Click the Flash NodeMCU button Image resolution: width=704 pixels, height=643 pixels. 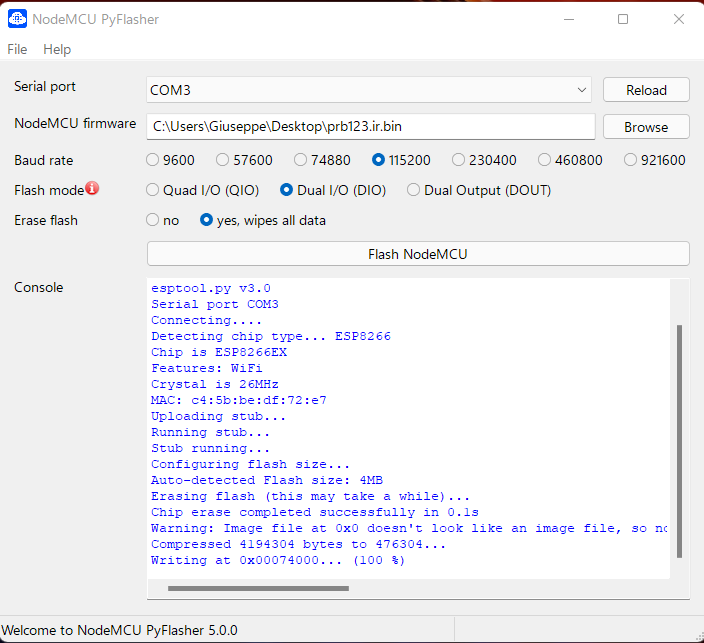(x=418, y=254)
